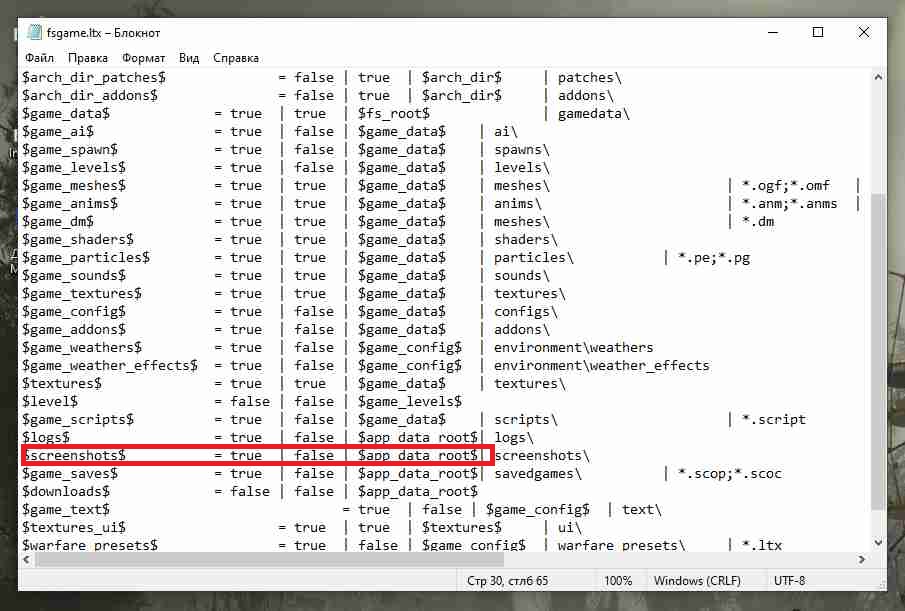The width and height of the screenshot is (905, 611).
Task: Click the $downloads$ variable name
Action: click(x=66, y=491)
